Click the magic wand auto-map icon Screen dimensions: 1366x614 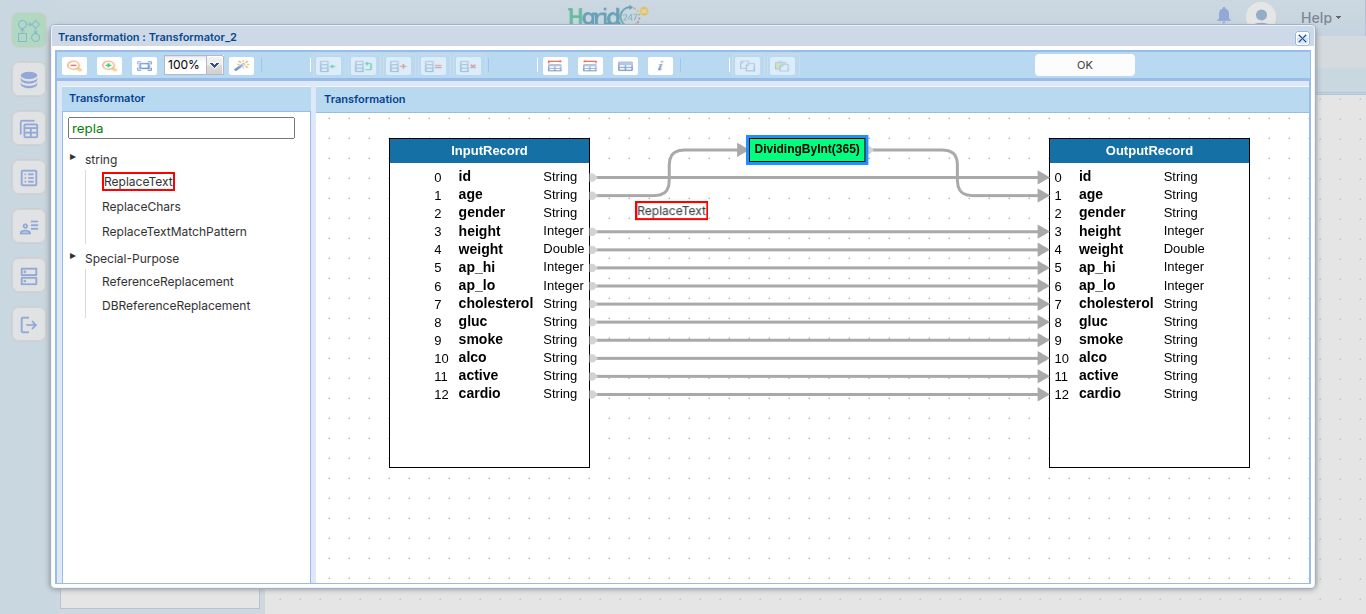tap(241, 65)
